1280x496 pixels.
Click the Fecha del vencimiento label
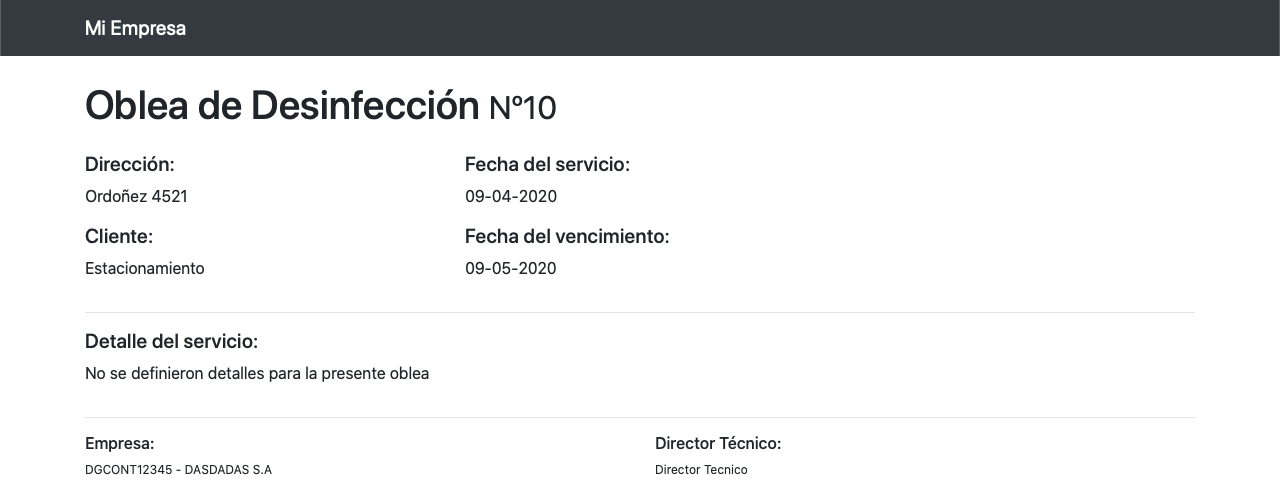pyautogui.click(x=566, y=236)
